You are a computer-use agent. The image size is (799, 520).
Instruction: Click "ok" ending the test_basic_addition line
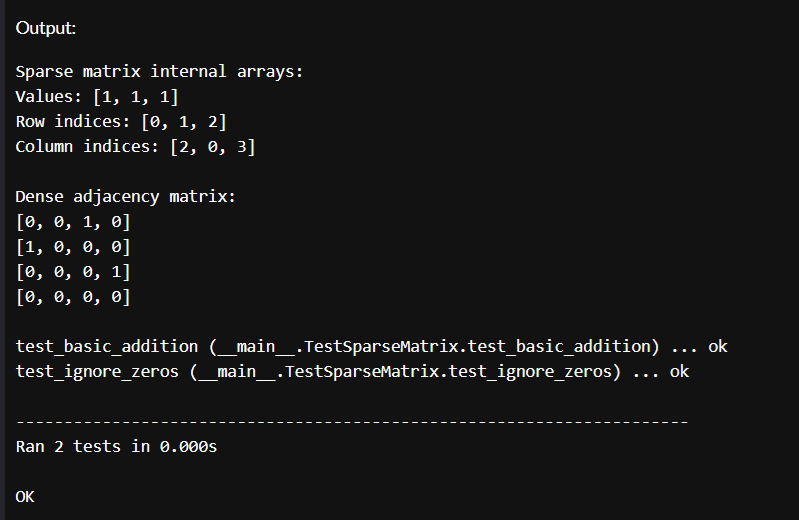[x=717, y=347]
